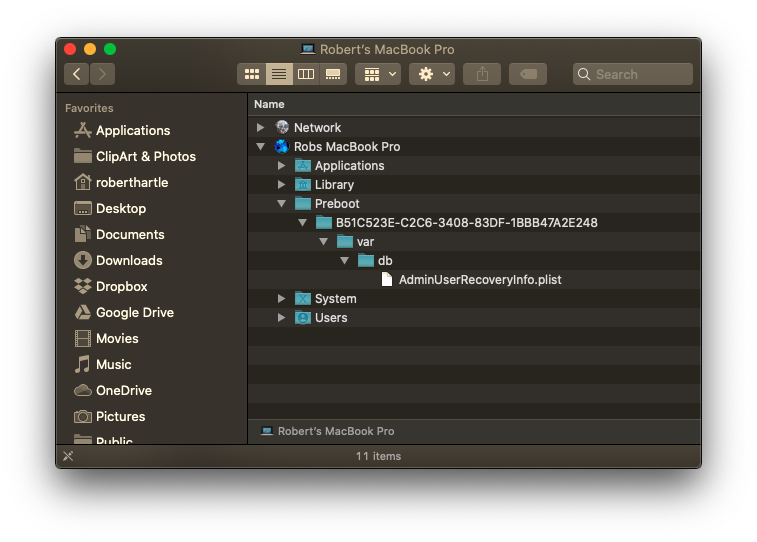Select the System folder icon
The height and width of the screenshot is (542, 757).
tap(303, 299)
